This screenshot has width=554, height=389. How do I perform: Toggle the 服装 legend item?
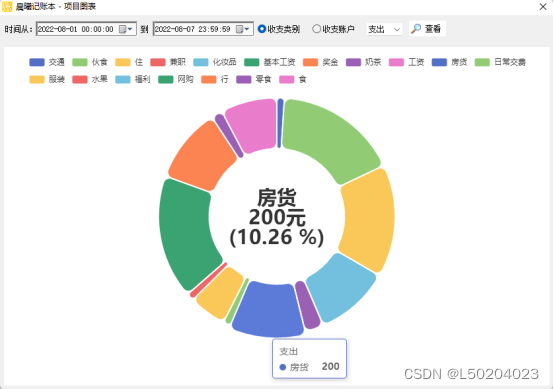point(47,79)
